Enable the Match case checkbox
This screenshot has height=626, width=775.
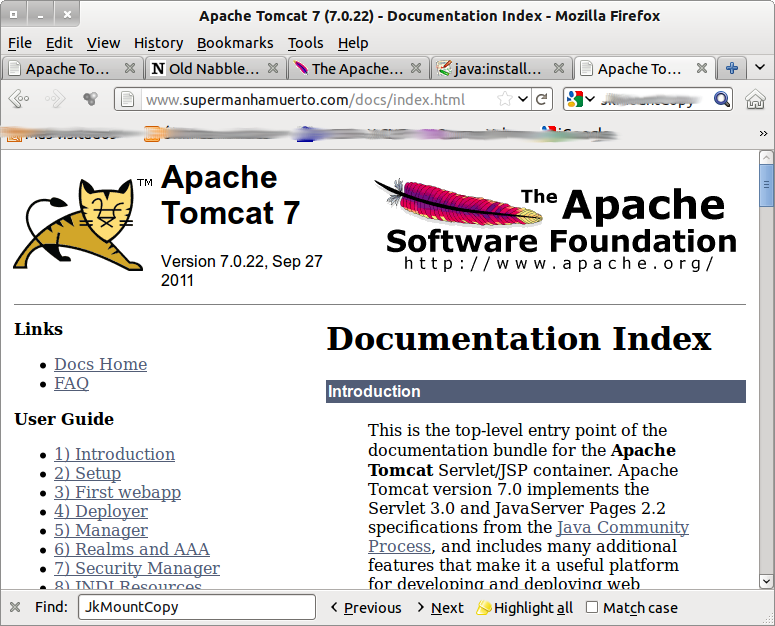click(x=592, y=607)
